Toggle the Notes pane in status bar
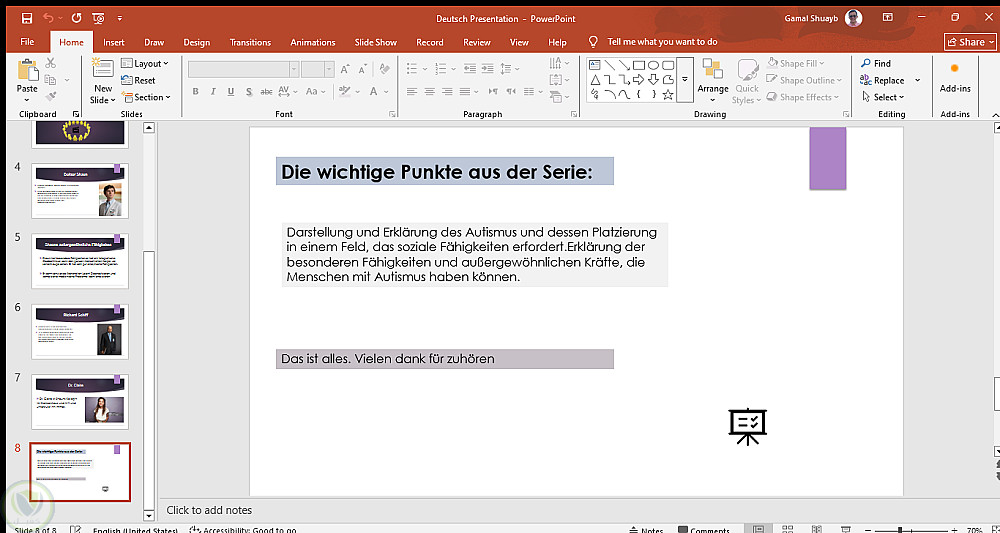The width and height of the screenshot is (1000, 533). 646,530
